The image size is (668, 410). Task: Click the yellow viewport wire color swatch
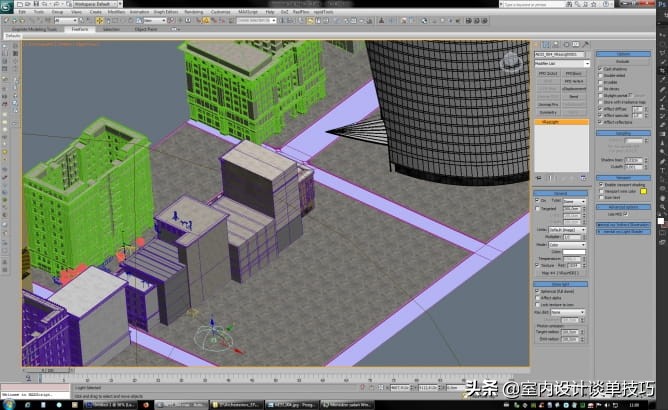click(644, 190)
